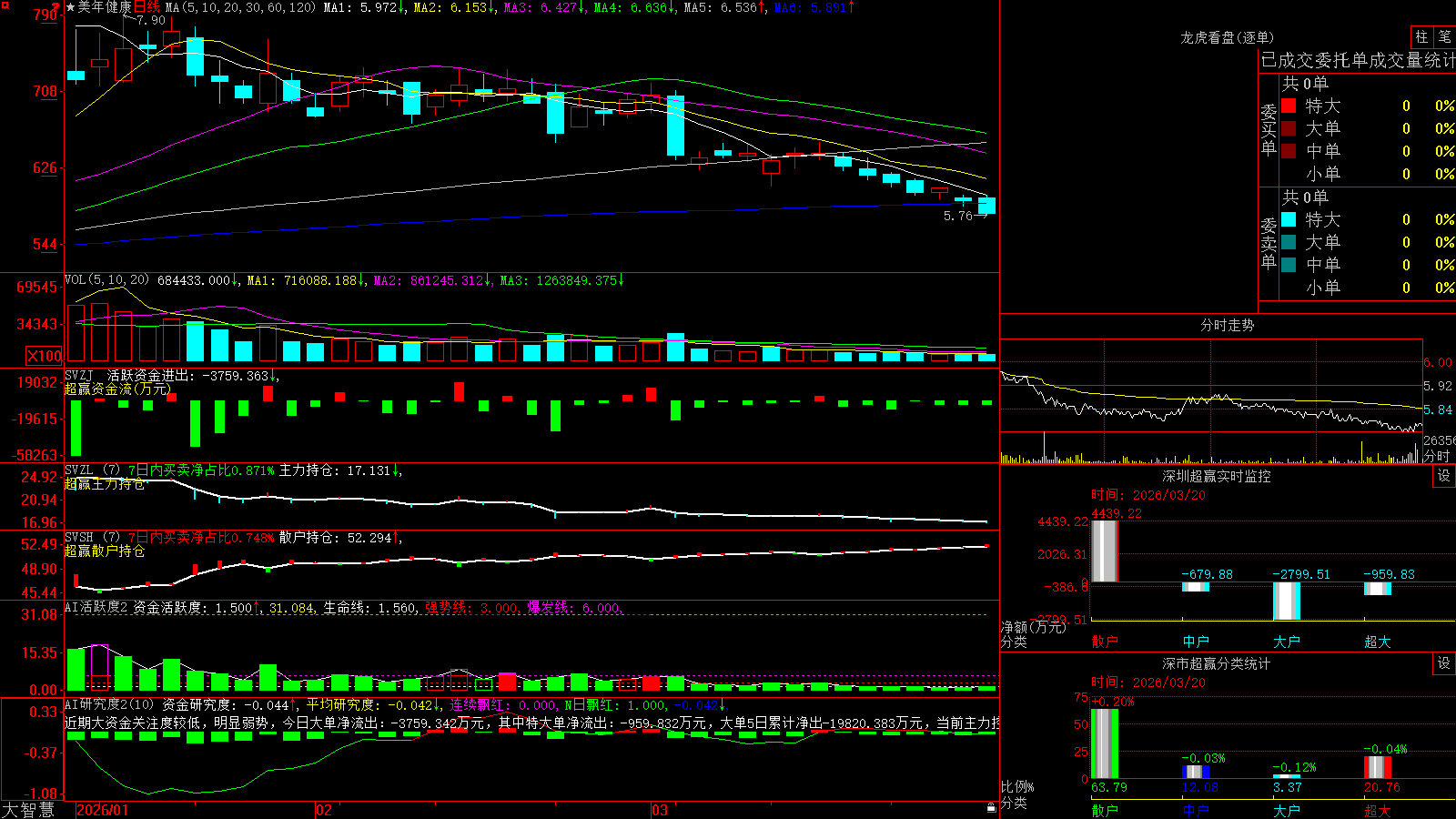Open the 设 settings for 深圳超赢实时监控
The image size is (1456, 819).
click(1444, 476)
